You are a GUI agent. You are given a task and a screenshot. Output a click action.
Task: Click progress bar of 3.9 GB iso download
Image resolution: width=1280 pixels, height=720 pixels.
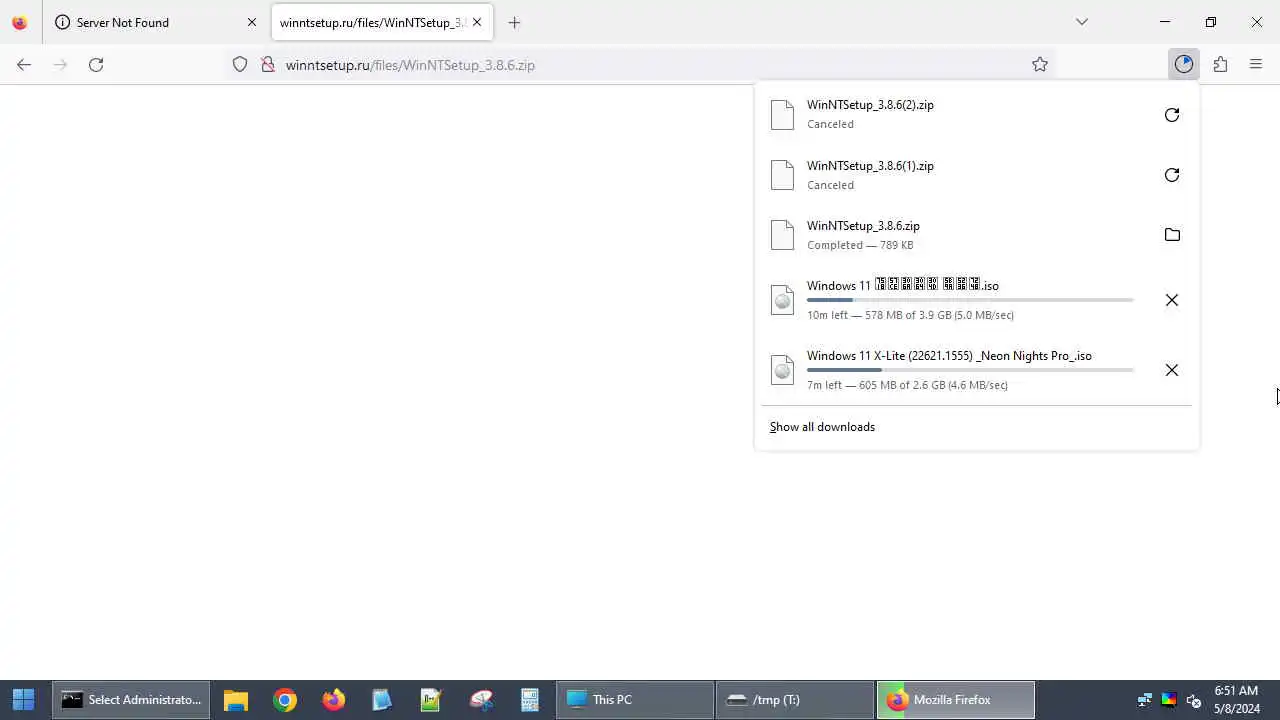coord(970,300)
